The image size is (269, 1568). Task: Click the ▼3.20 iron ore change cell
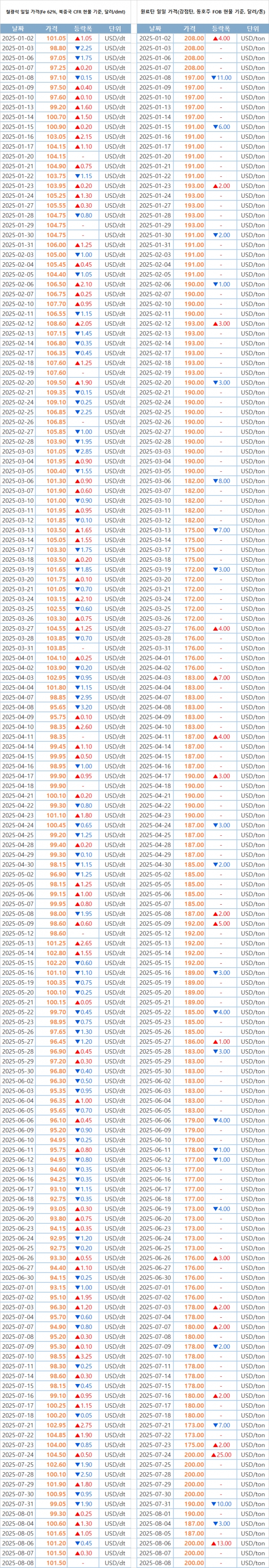[x=83, y=707]
